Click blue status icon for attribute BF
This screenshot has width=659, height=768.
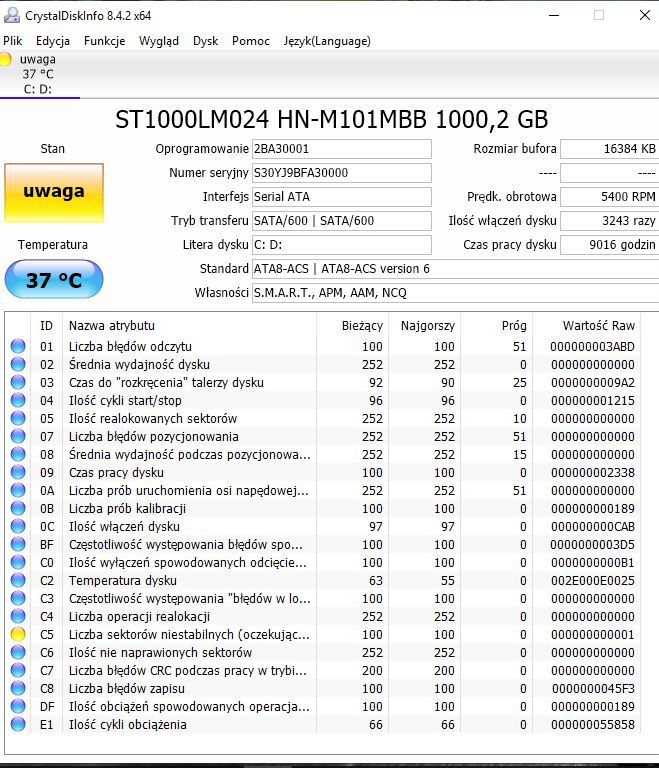click(x=18, y=544)
